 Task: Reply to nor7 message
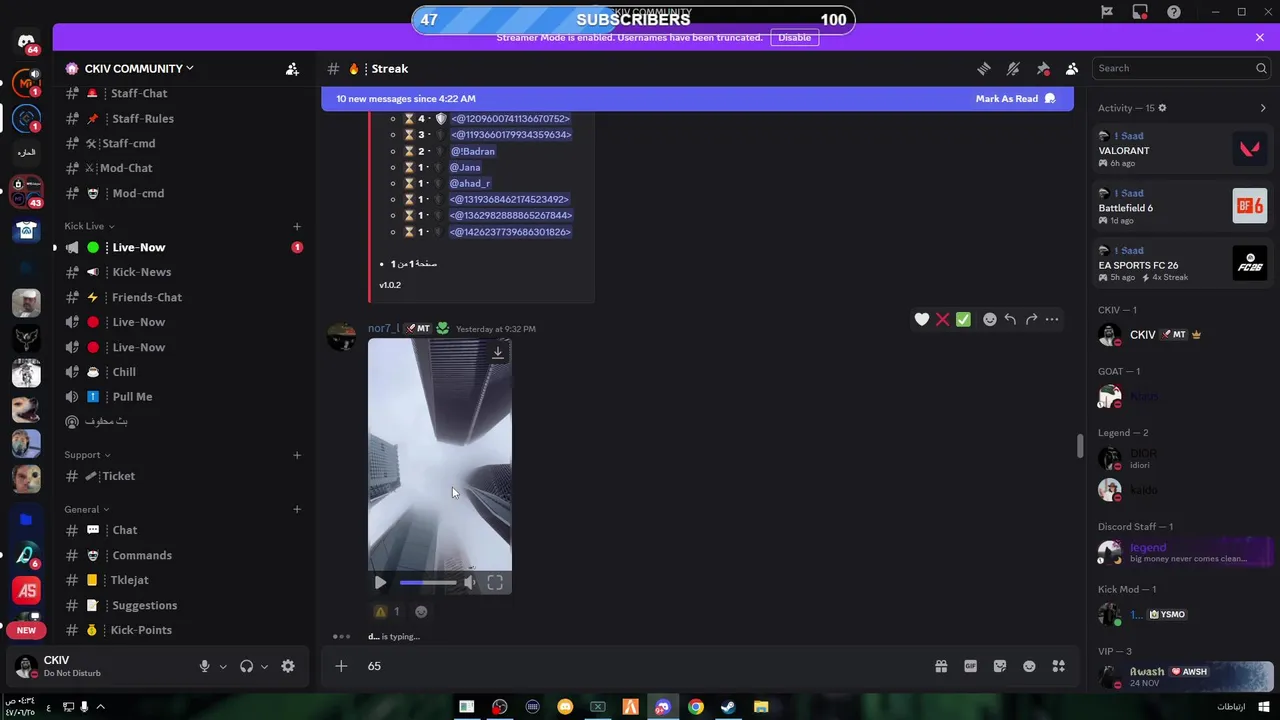[x=1010, y=319]
